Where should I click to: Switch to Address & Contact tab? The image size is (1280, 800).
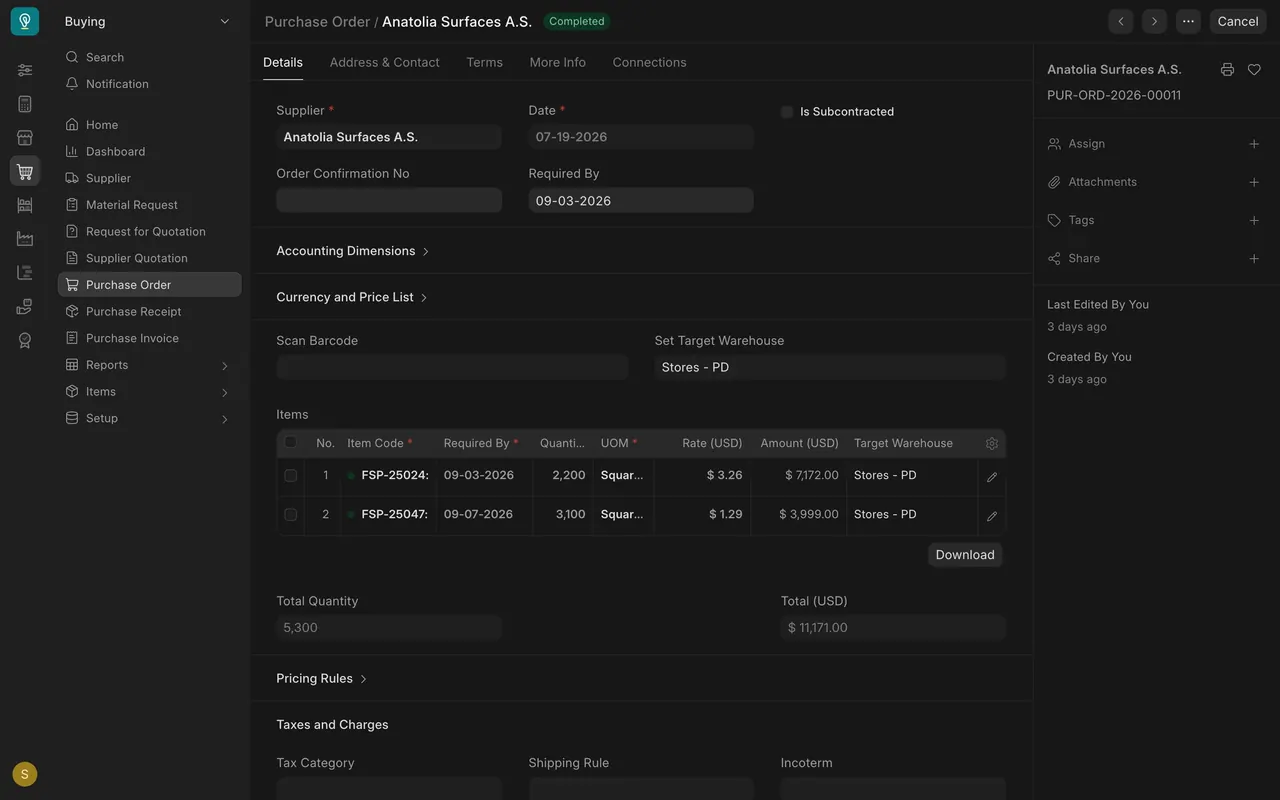click(x=384, y=62)
